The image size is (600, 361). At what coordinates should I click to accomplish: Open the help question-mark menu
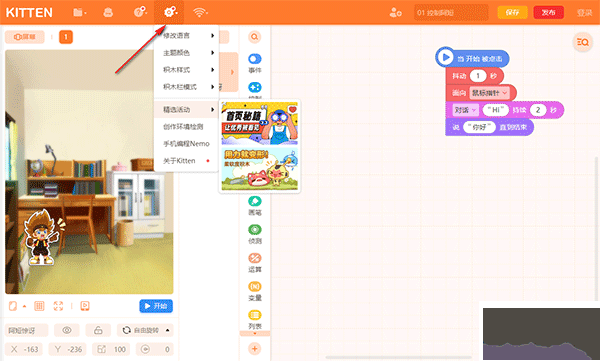pos(140,12)
